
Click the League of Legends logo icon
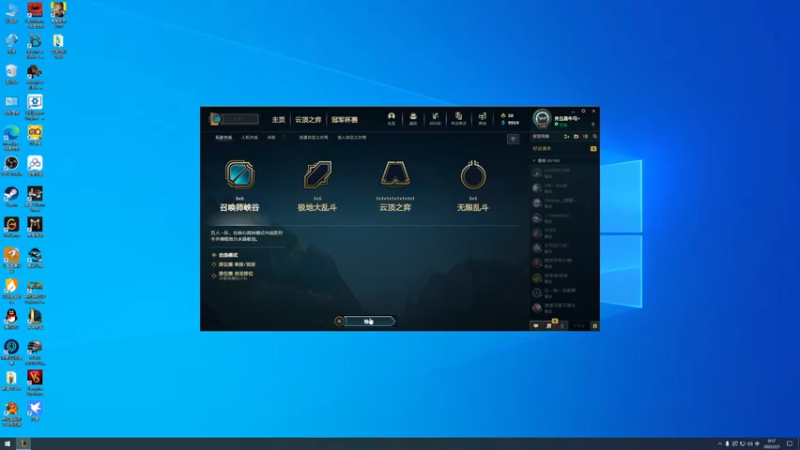tap(215, 119)
